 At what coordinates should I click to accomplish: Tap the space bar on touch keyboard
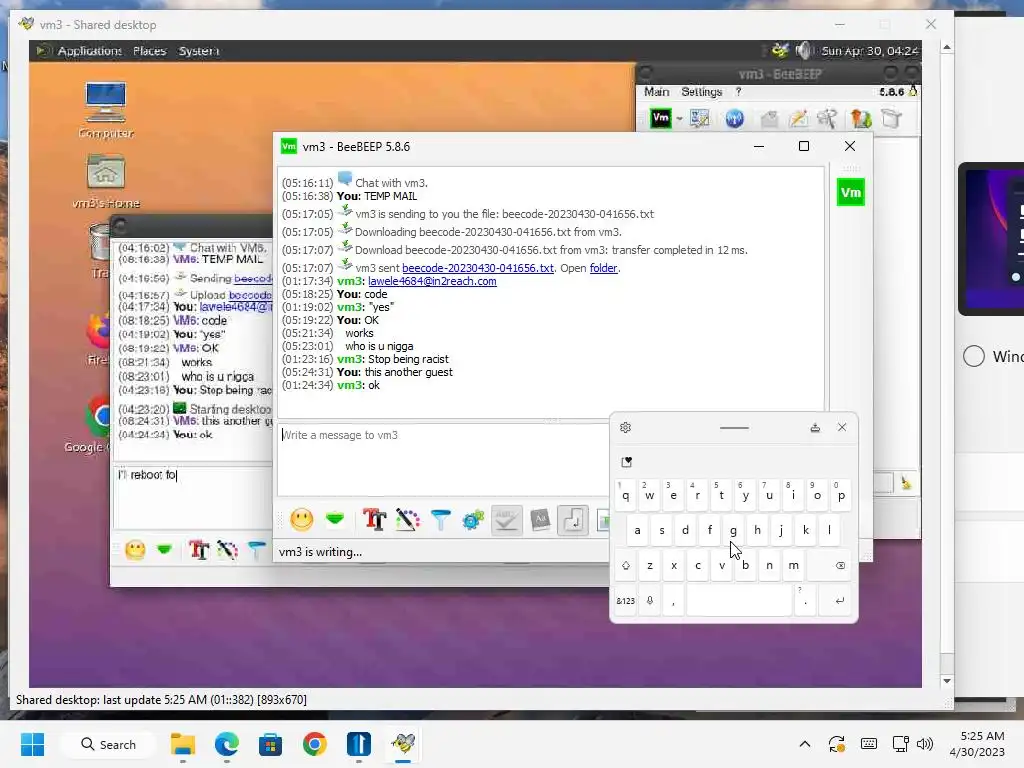tap(739, 601)
